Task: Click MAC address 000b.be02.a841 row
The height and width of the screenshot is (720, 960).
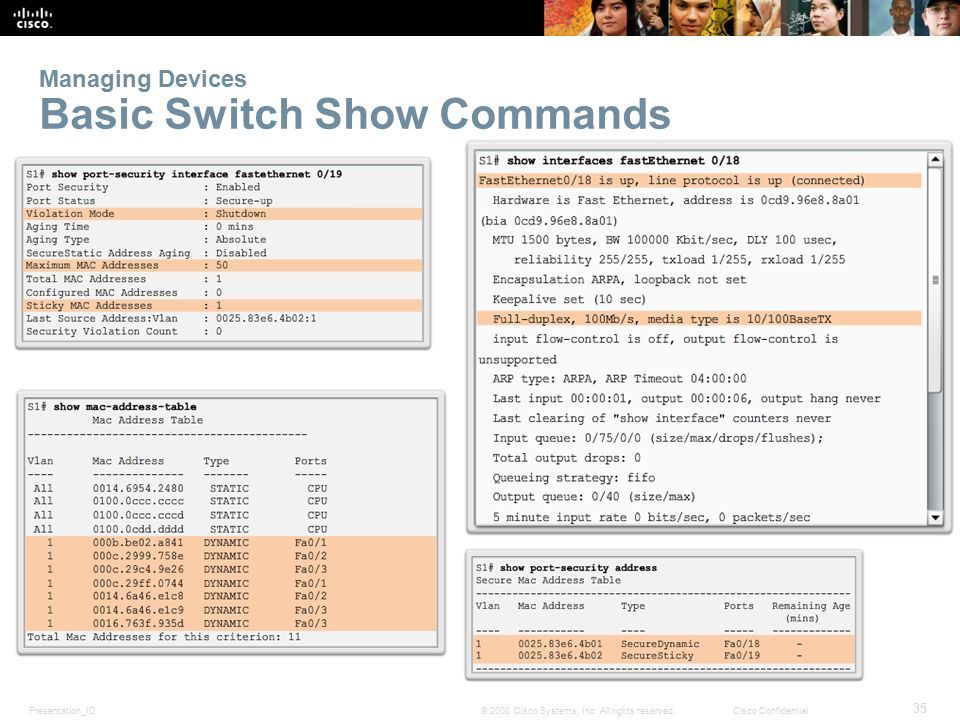Action: click(x=231, y=542)
